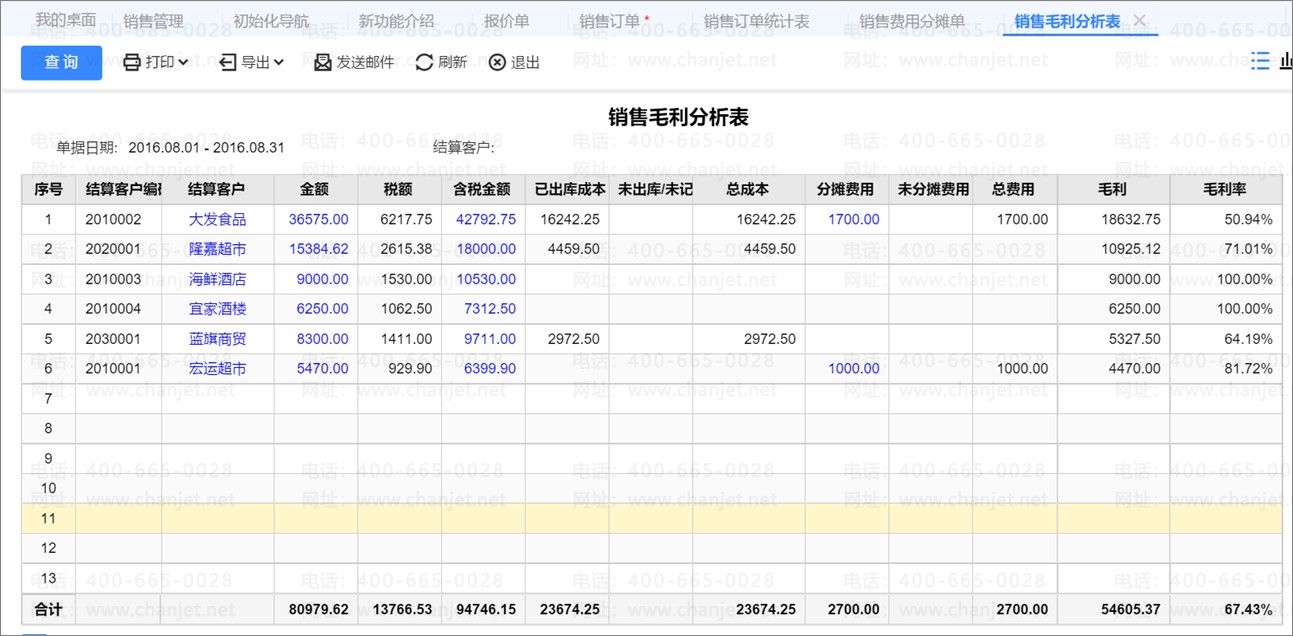
Task: Select the highlighted row 11
Action: [x=650, y=518]
